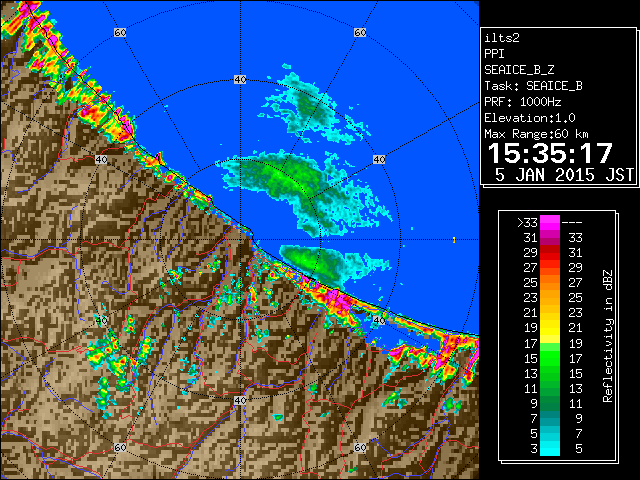Pick the bright green 15-17 dBZ band

point(550,358)
